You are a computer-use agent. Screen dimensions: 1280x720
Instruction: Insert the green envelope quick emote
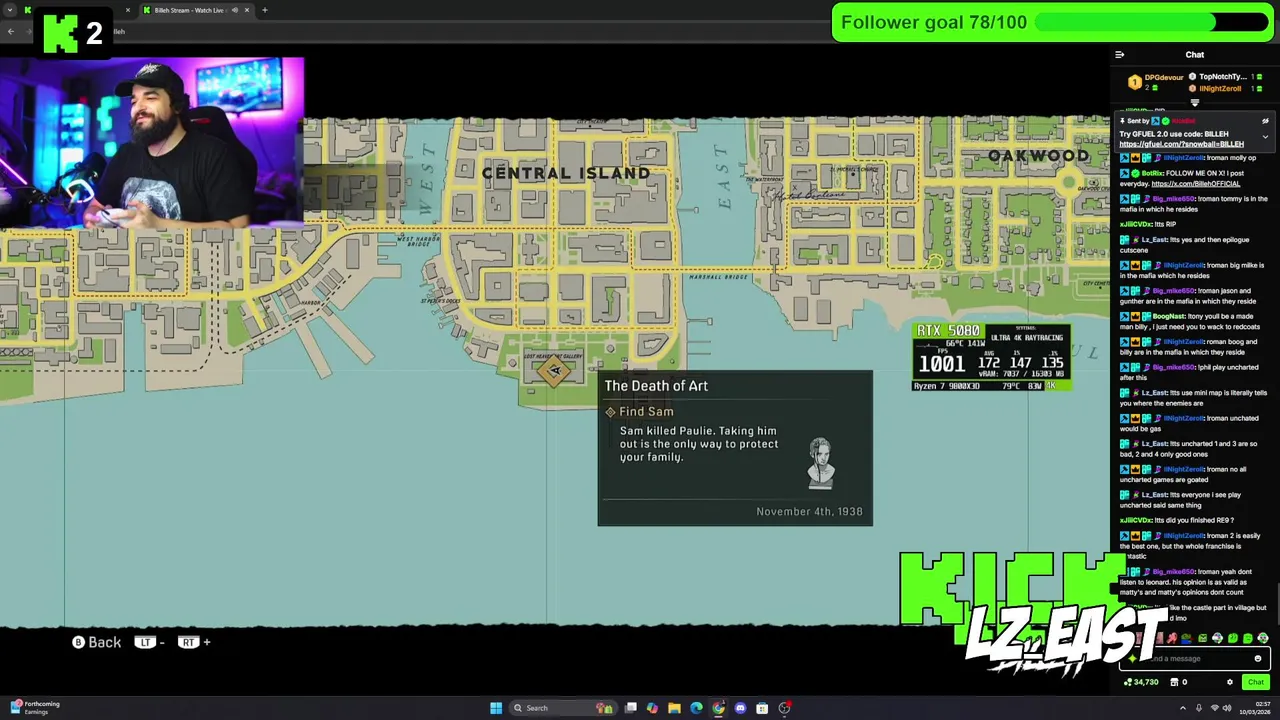1202,638
